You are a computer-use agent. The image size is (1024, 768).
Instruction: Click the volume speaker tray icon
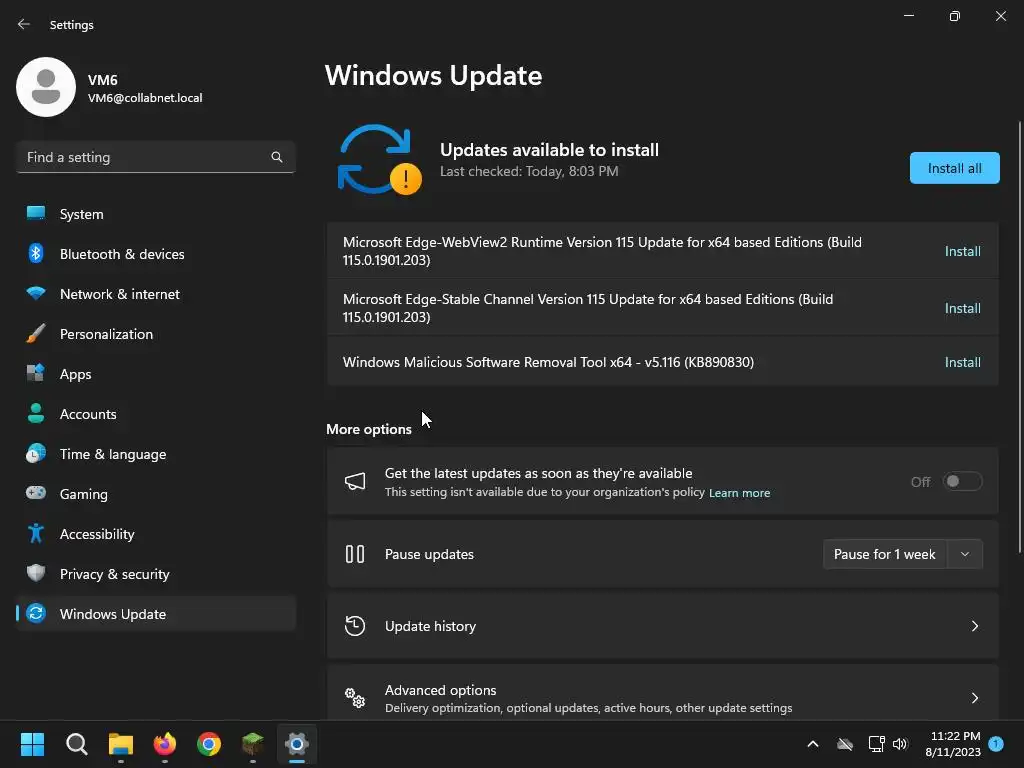900,744
